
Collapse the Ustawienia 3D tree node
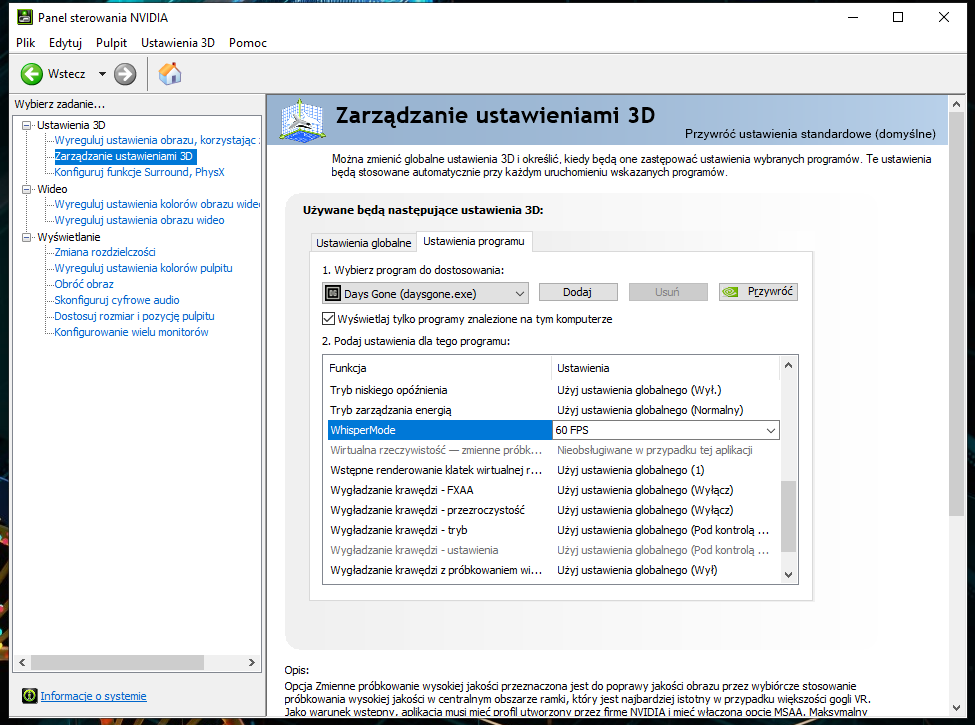[x=26, y=125]
